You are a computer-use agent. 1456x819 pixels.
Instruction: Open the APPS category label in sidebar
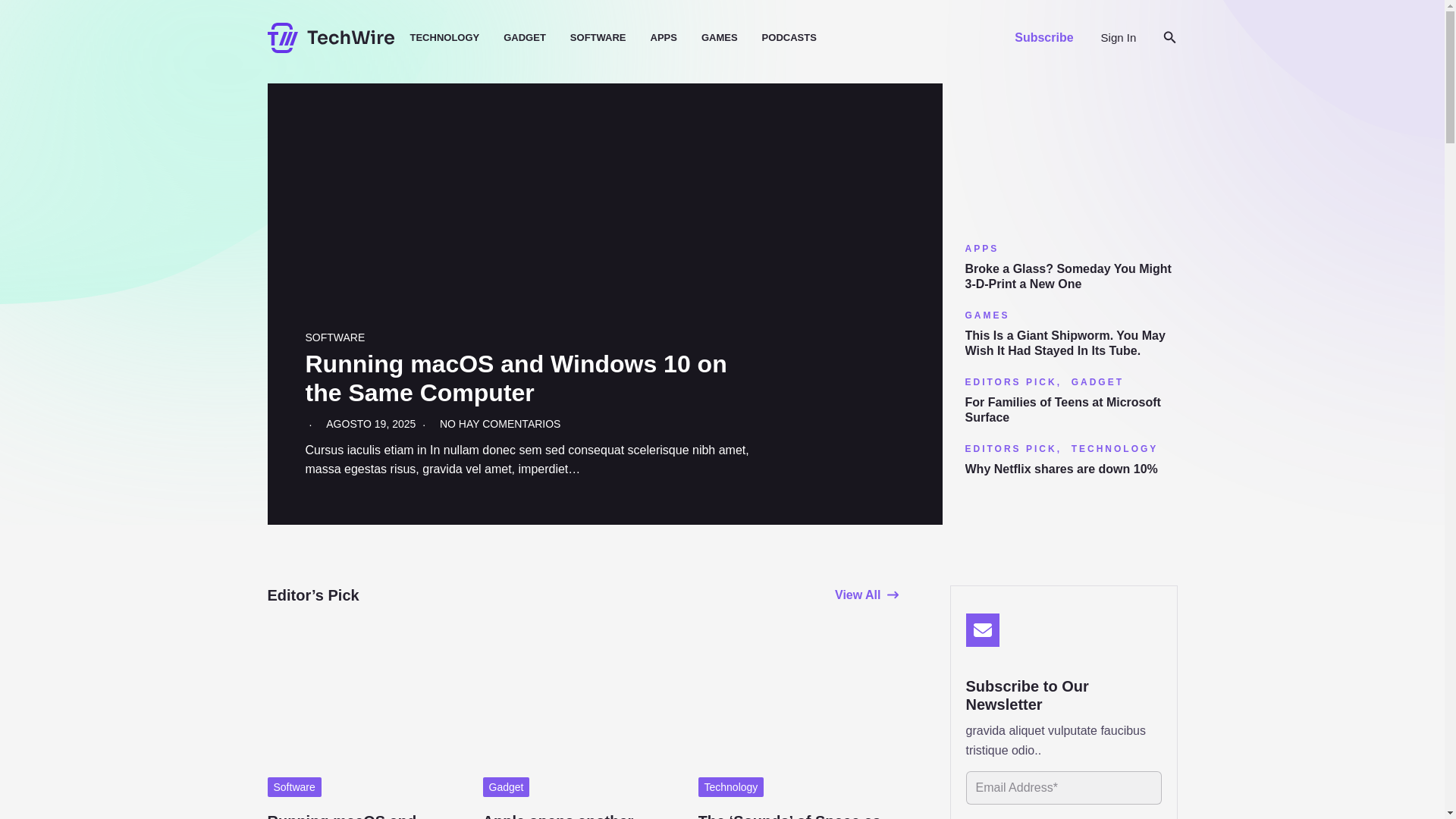click(981, 249)
